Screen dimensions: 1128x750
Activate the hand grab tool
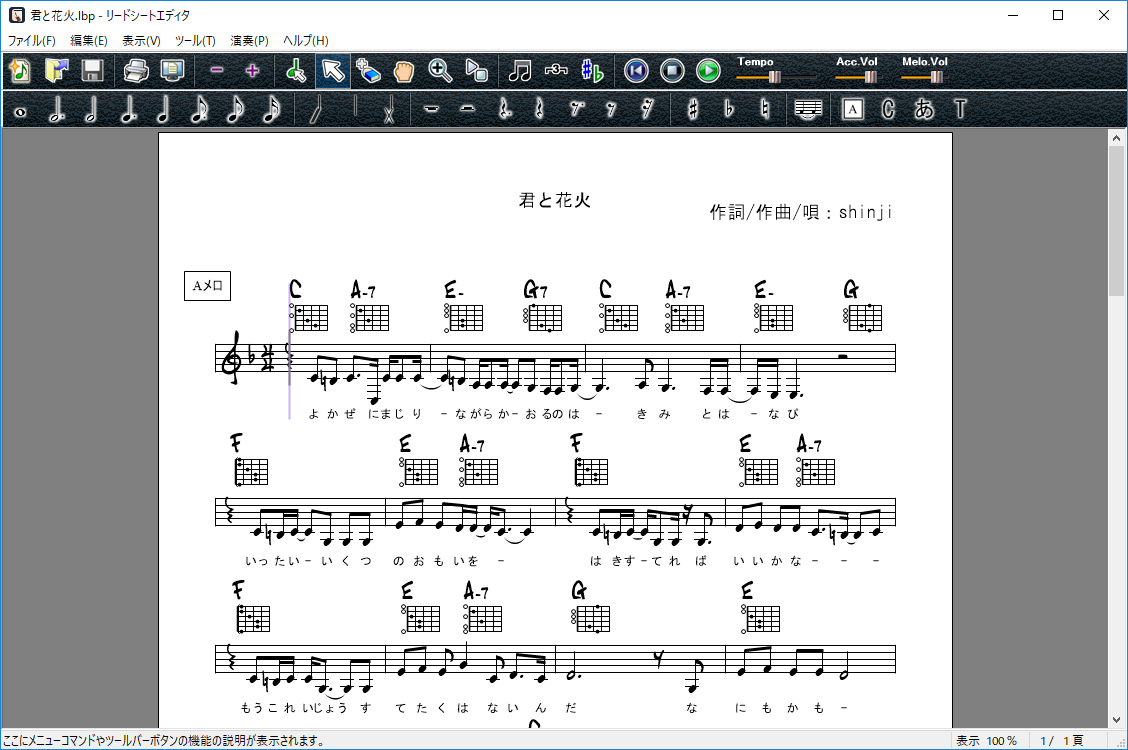tap(404, 70)
